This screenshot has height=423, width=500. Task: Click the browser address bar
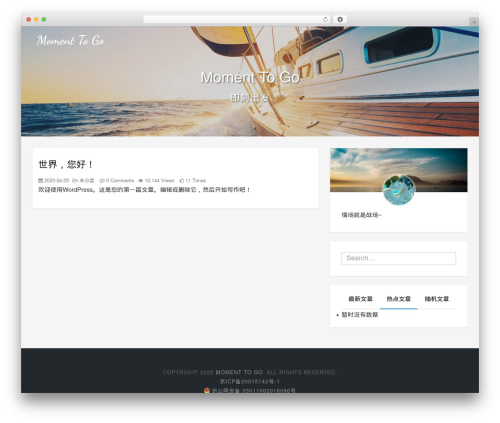pos(236,19)
